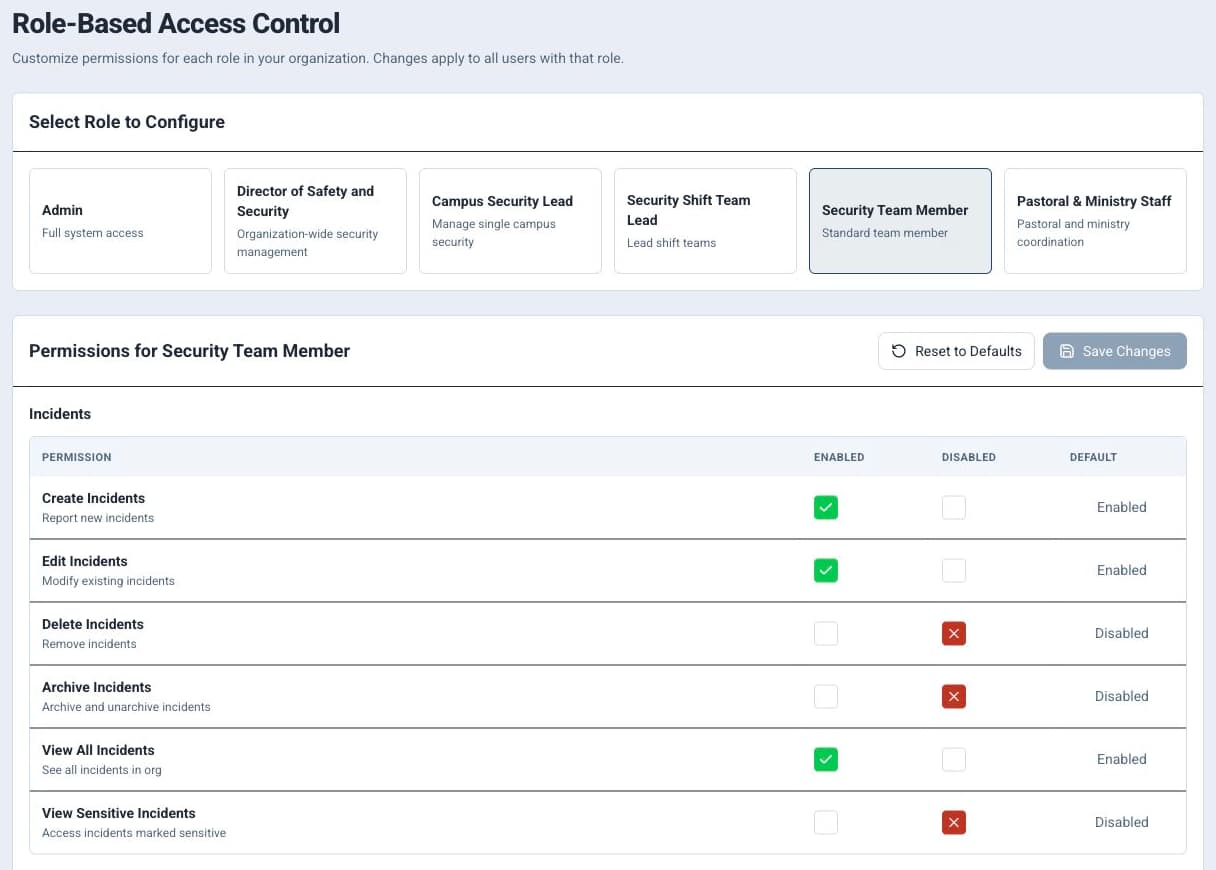Click the Edit Incidents permission name
The height and width of the screenshot is (870, 1216).
click(85, 561)
